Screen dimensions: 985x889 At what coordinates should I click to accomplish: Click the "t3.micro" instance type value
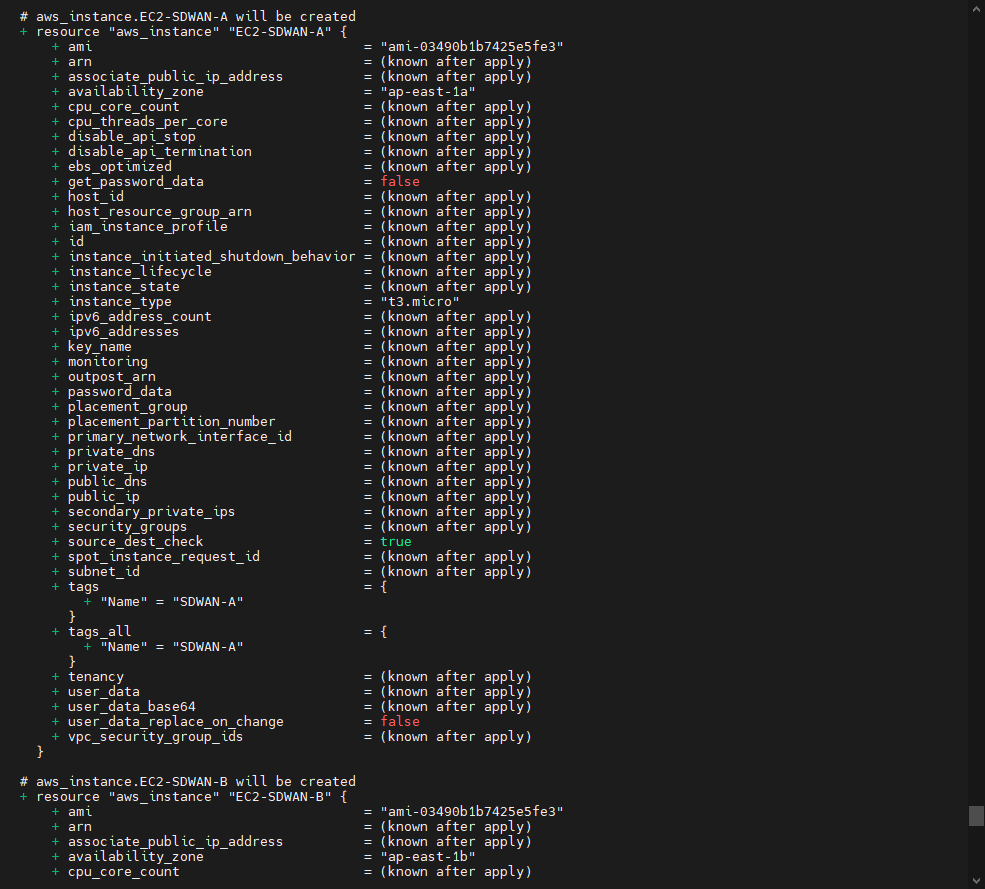pos(419,302)
